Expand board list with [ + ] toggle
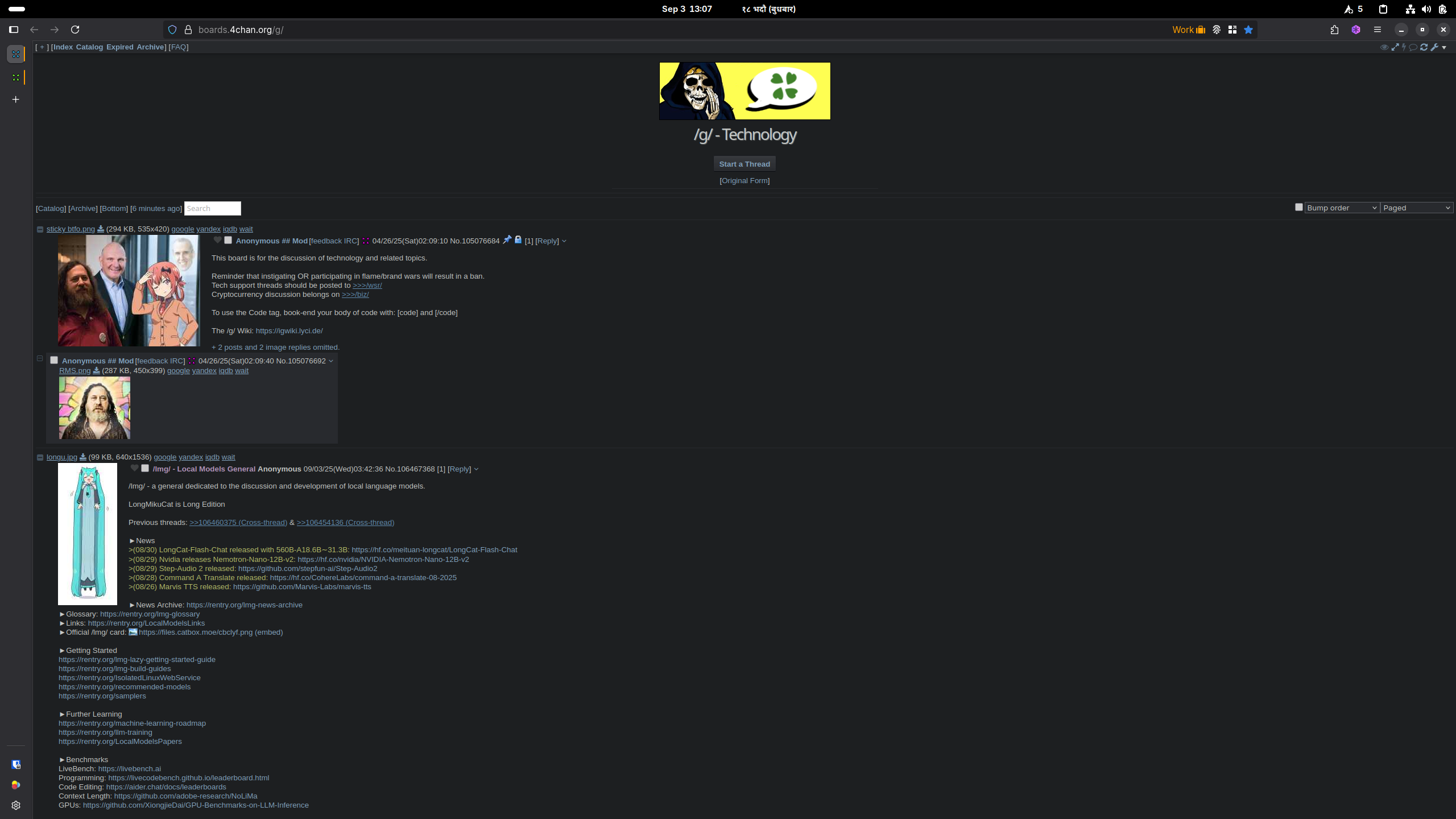The image size is (1456, 819). click(42, 47)
